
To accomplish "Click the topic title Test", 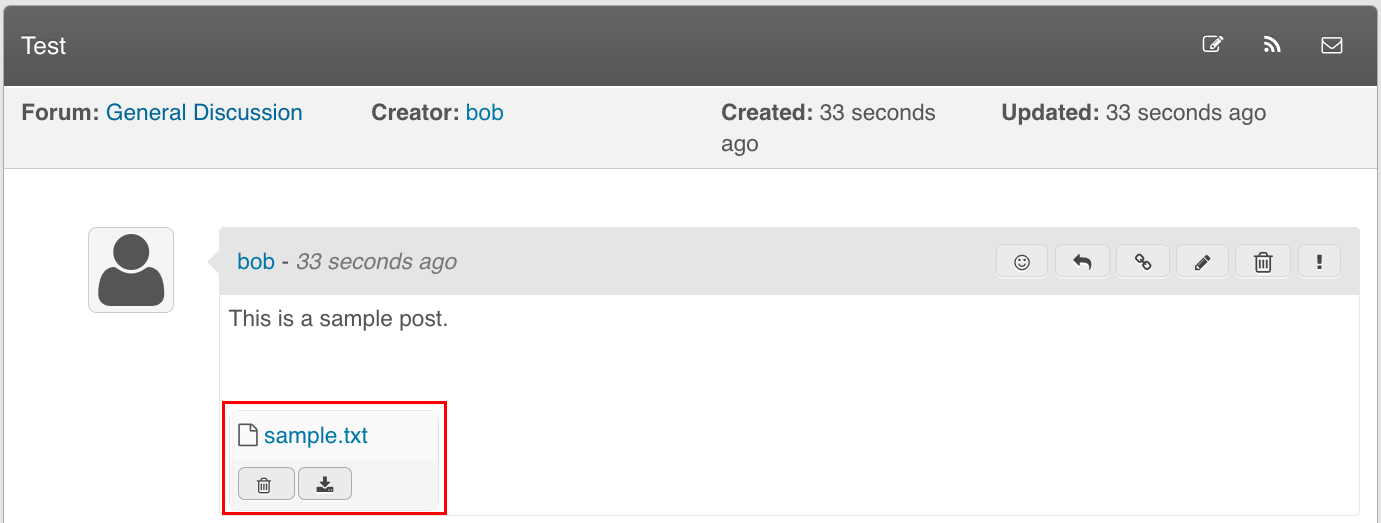I will coord(44,46).
